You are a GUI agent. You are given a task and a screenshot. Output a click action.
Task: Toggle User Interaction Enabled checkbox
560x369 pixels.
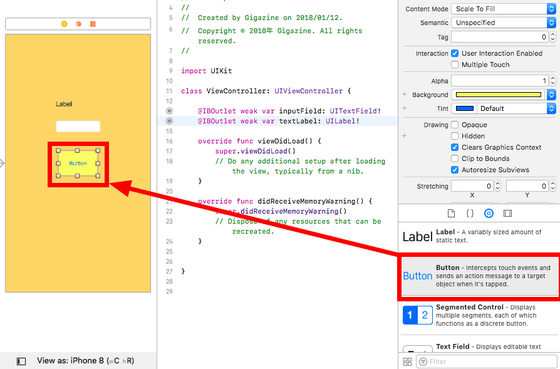click(455, 53)
